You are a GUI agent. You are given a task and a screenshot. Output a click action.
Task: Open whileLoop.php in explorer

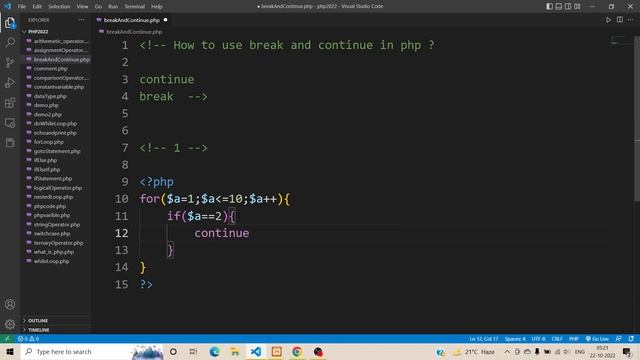click(x=51, y=261)
